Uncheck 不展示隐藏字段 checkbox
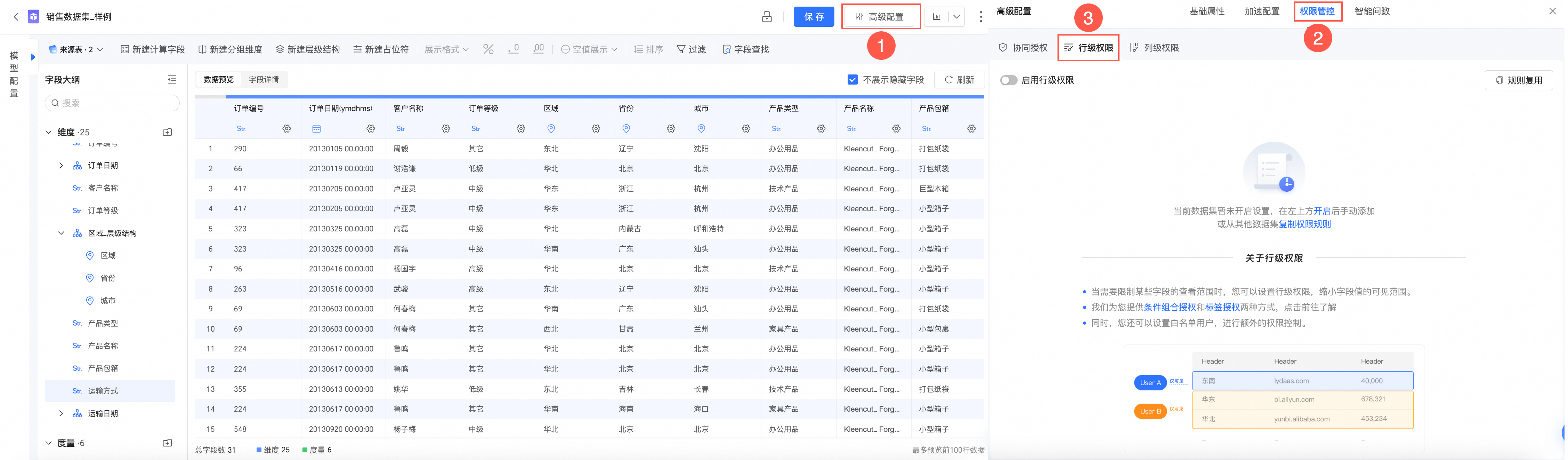The image size is (1568, 460). [852, 80]
